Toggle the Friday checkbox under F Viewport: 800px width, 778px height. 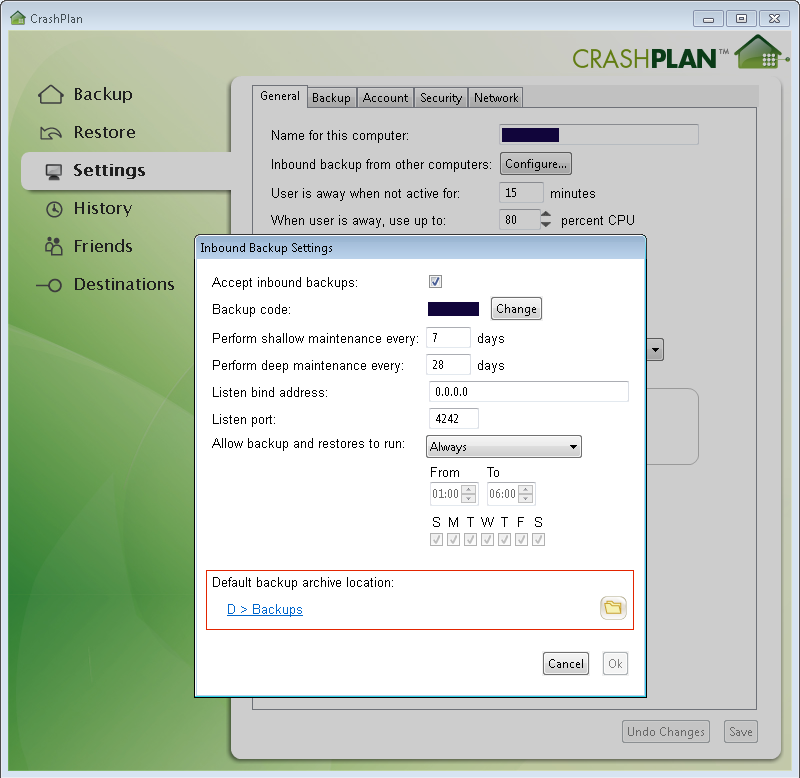point(521,539)
